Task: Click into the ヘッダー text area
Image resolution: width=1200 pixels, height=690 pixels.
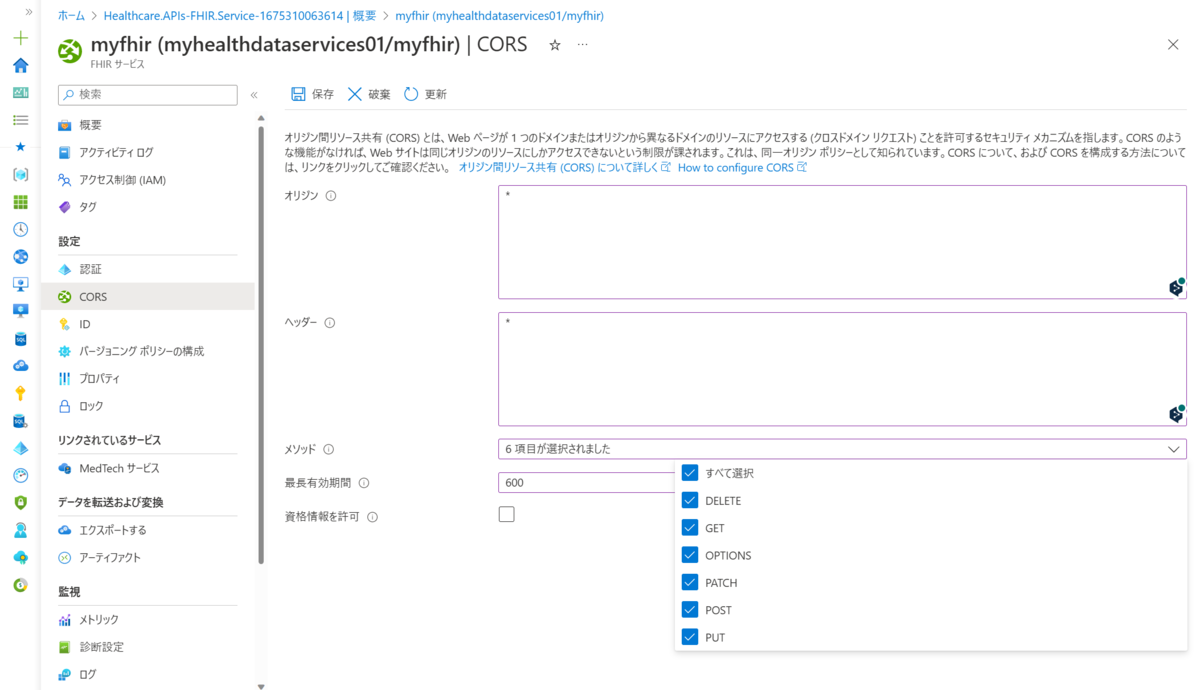Action: [x=842, y=369]
